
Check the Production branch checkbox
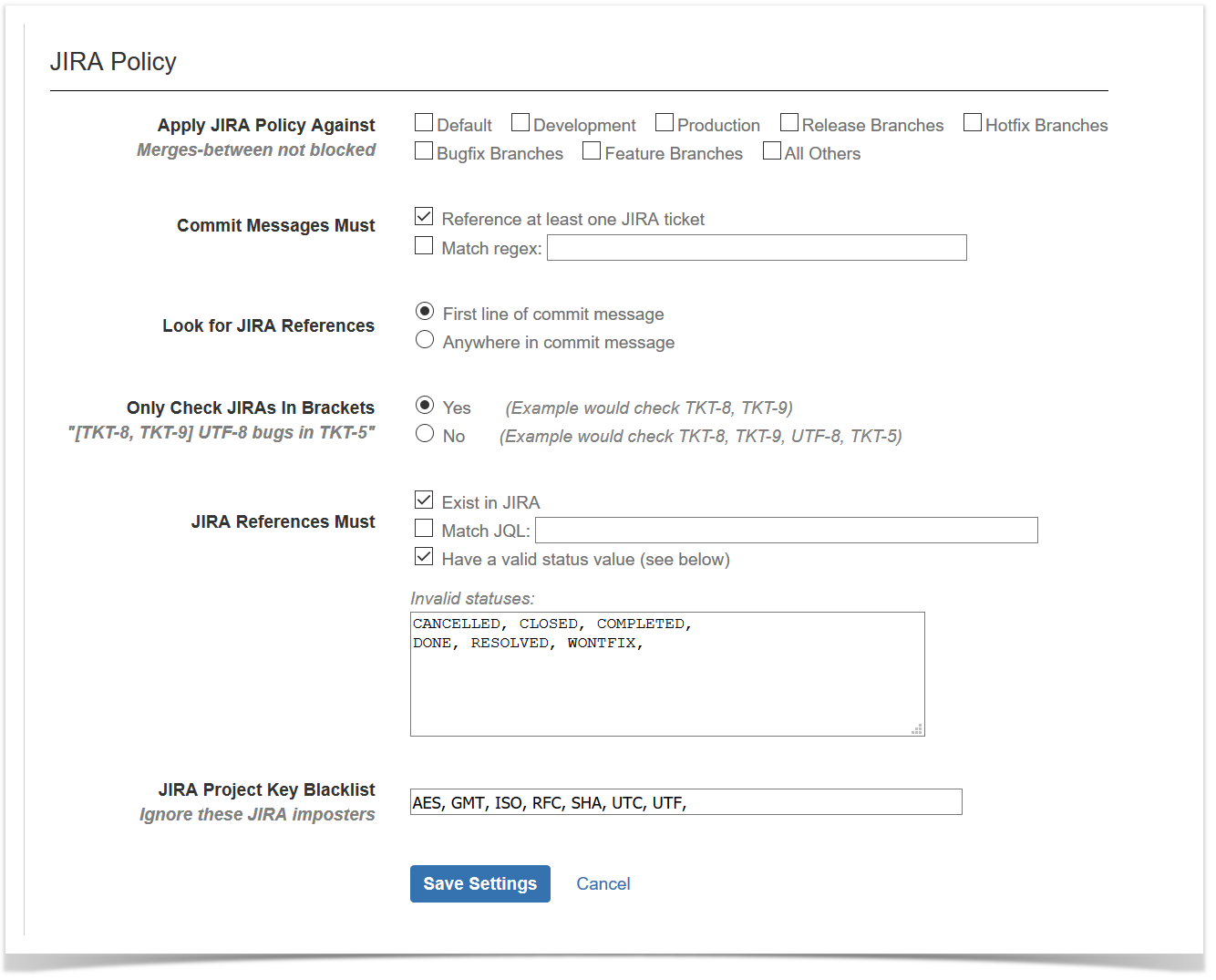(x=665, y=123)
